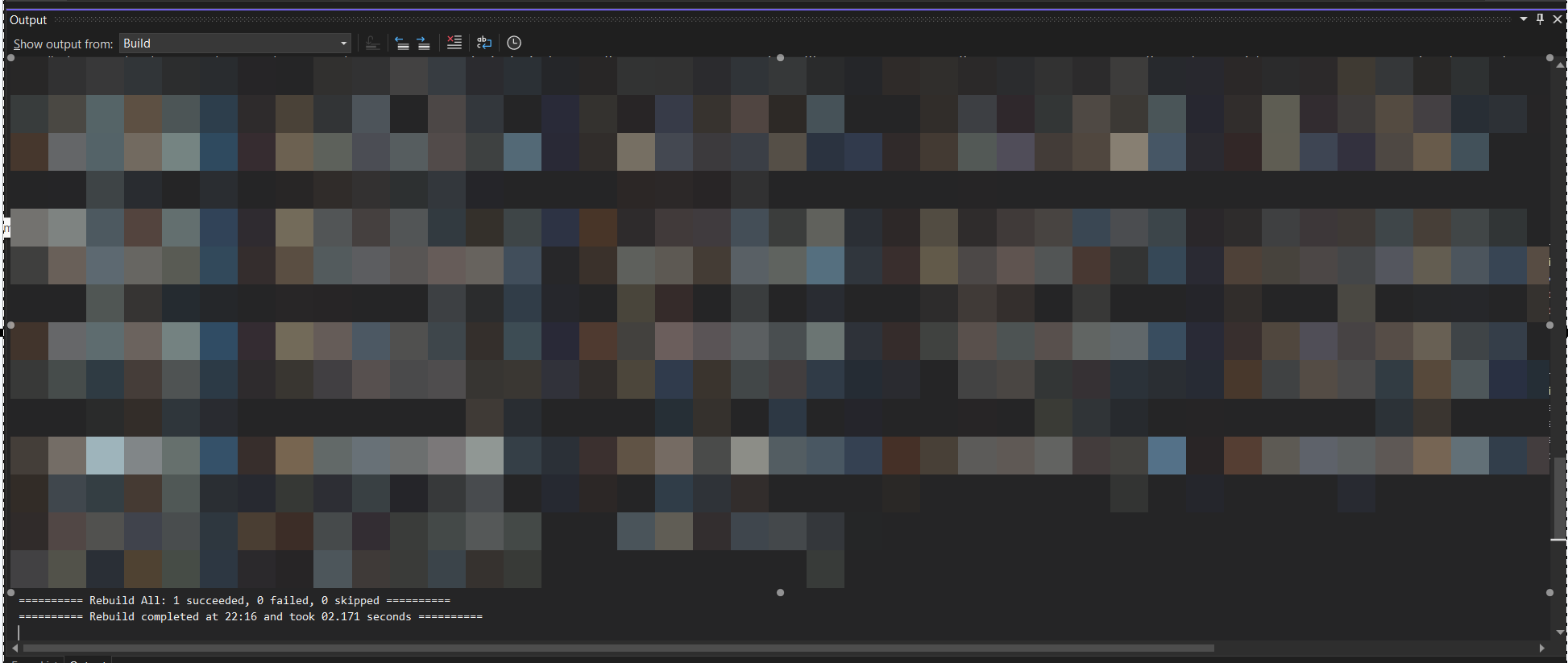Click the Output panel title
The height and width of the screenshot is (663, 1568).
point(28,20)
